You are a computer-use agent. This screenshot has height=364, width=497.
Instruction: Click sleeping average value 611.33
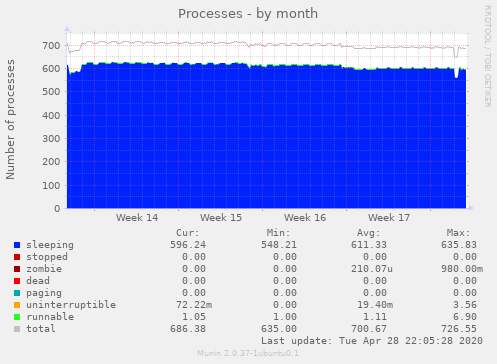pyautogui.click(x=369, y=245)
